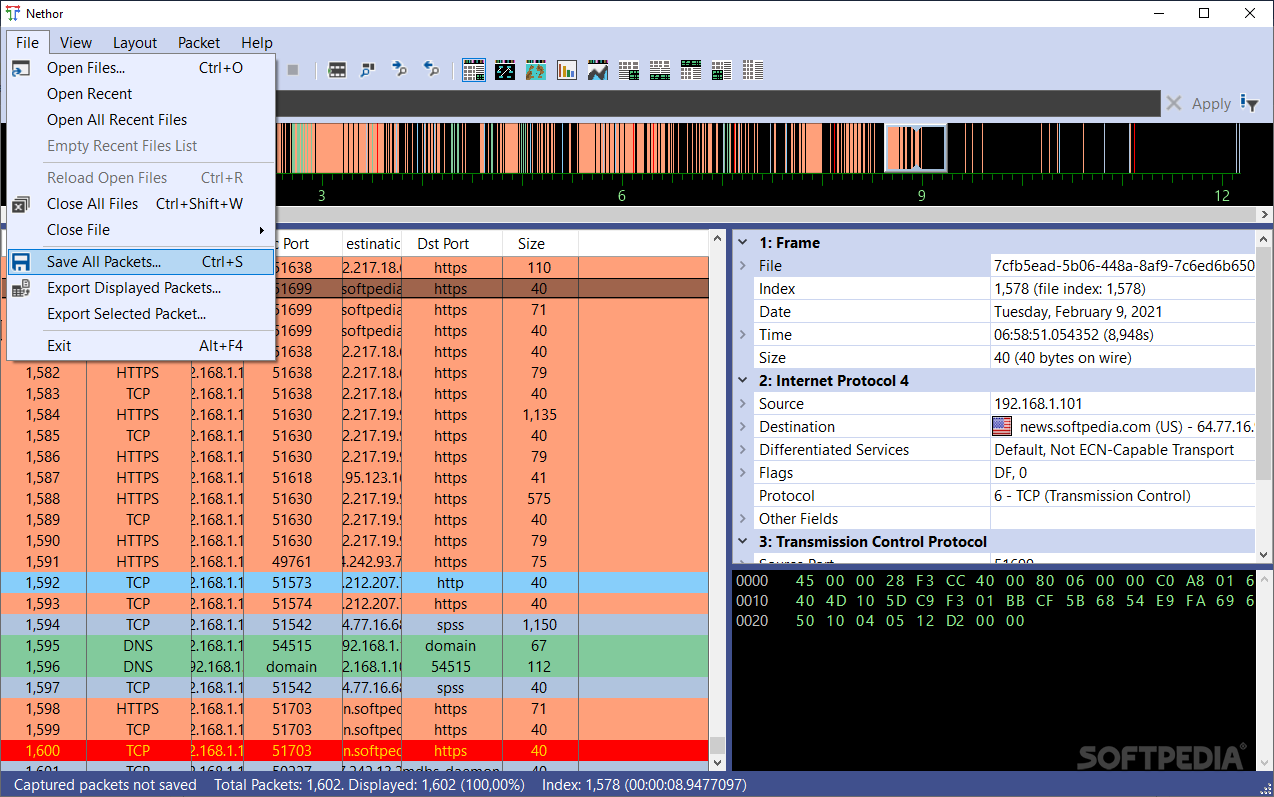Collapse the Transmission Control Protocol section
Image resolution: width=1274 pixels, height=797 pixels.
(x=743, y=542)
